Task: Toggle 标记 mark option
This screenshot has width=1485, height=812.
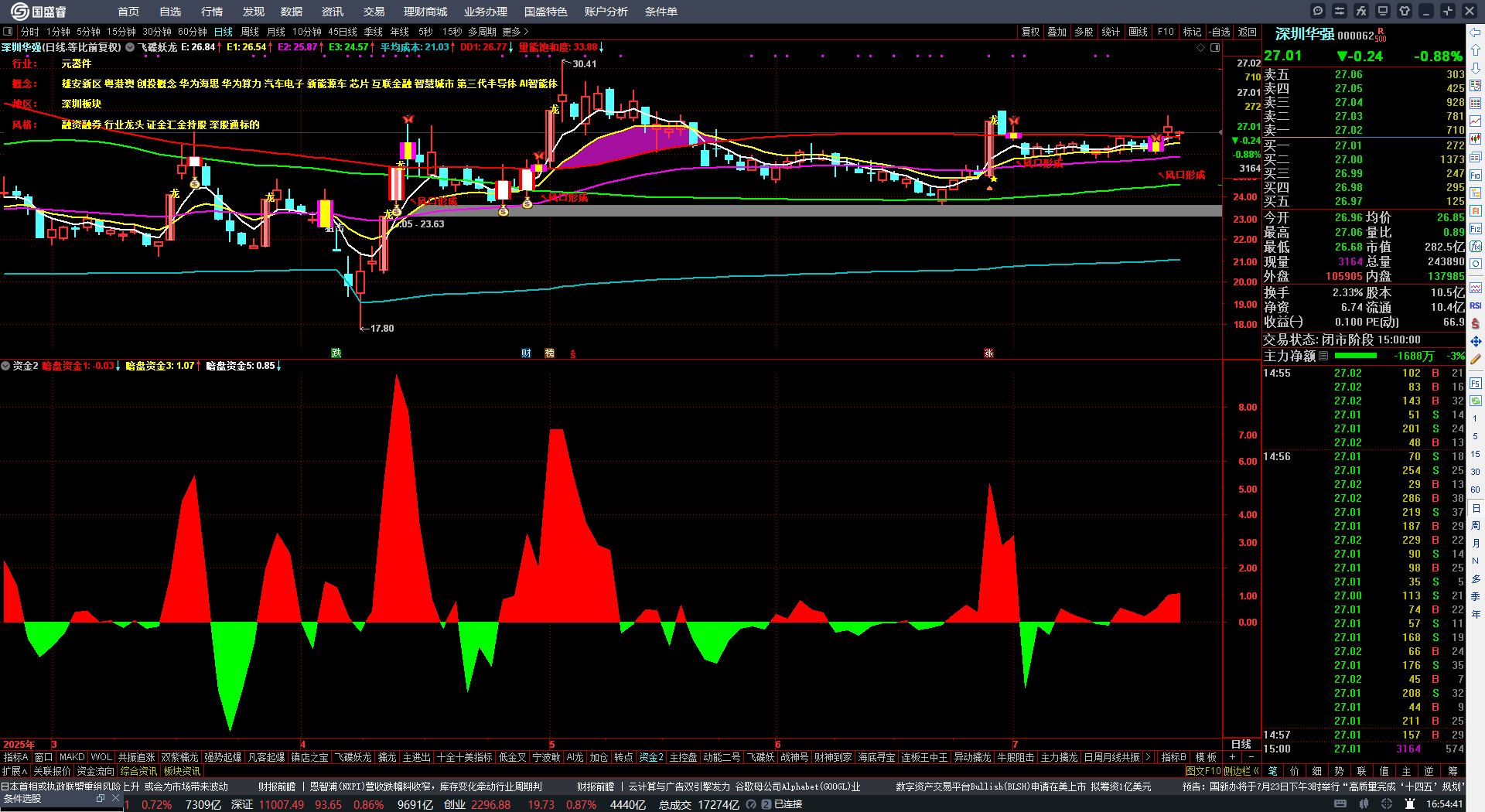Action: (1193, 32)
